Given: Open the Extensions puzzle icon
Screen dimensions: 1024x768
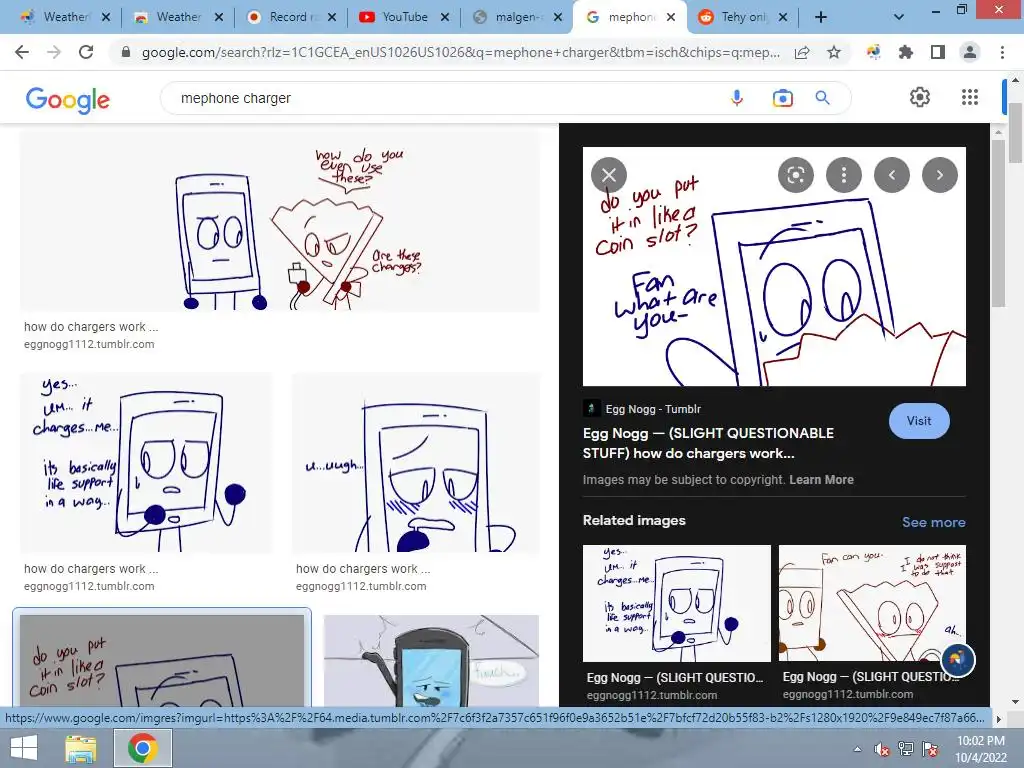Looking at the screenshot, I should click(x=906, y=52).
